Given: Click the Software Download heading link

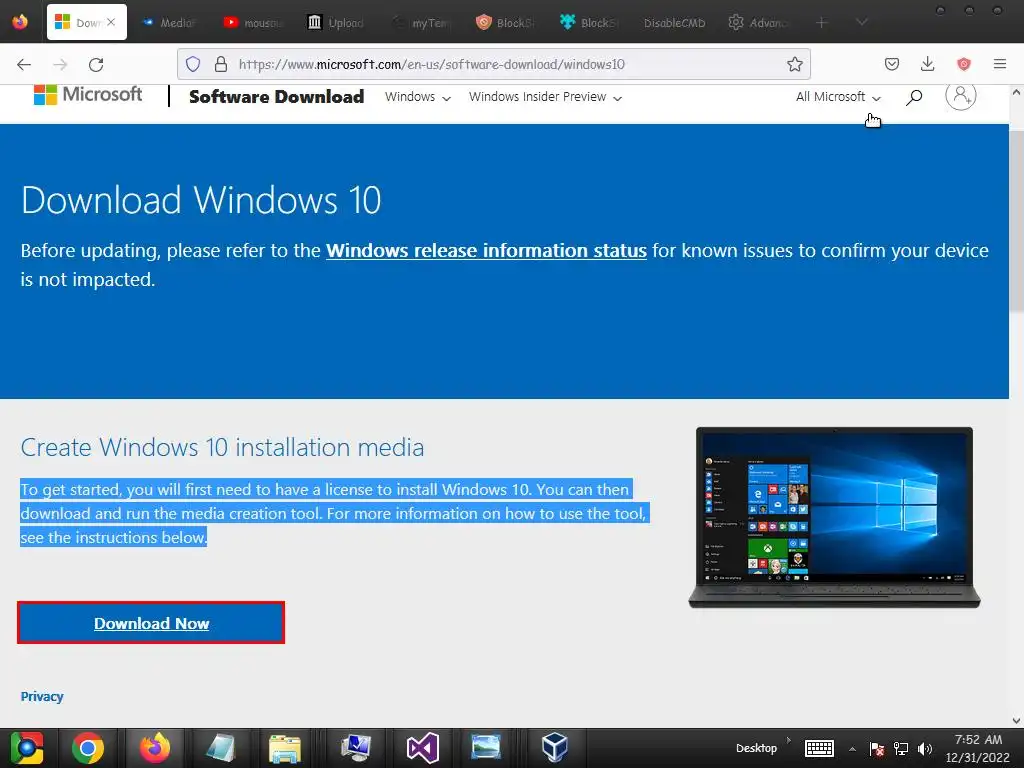Looking at the screenshot, I should point(276,97).
